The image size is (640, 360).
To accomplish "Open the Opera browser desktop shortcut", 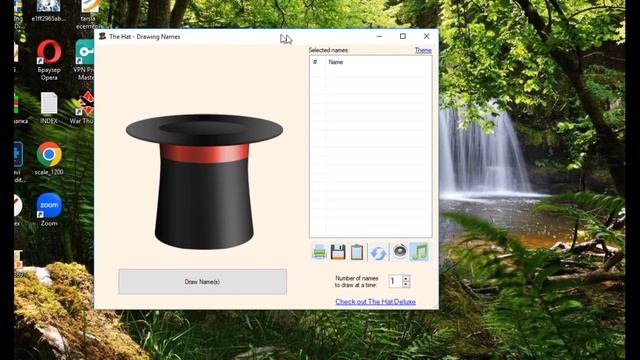I will click(x=49, y=60).
